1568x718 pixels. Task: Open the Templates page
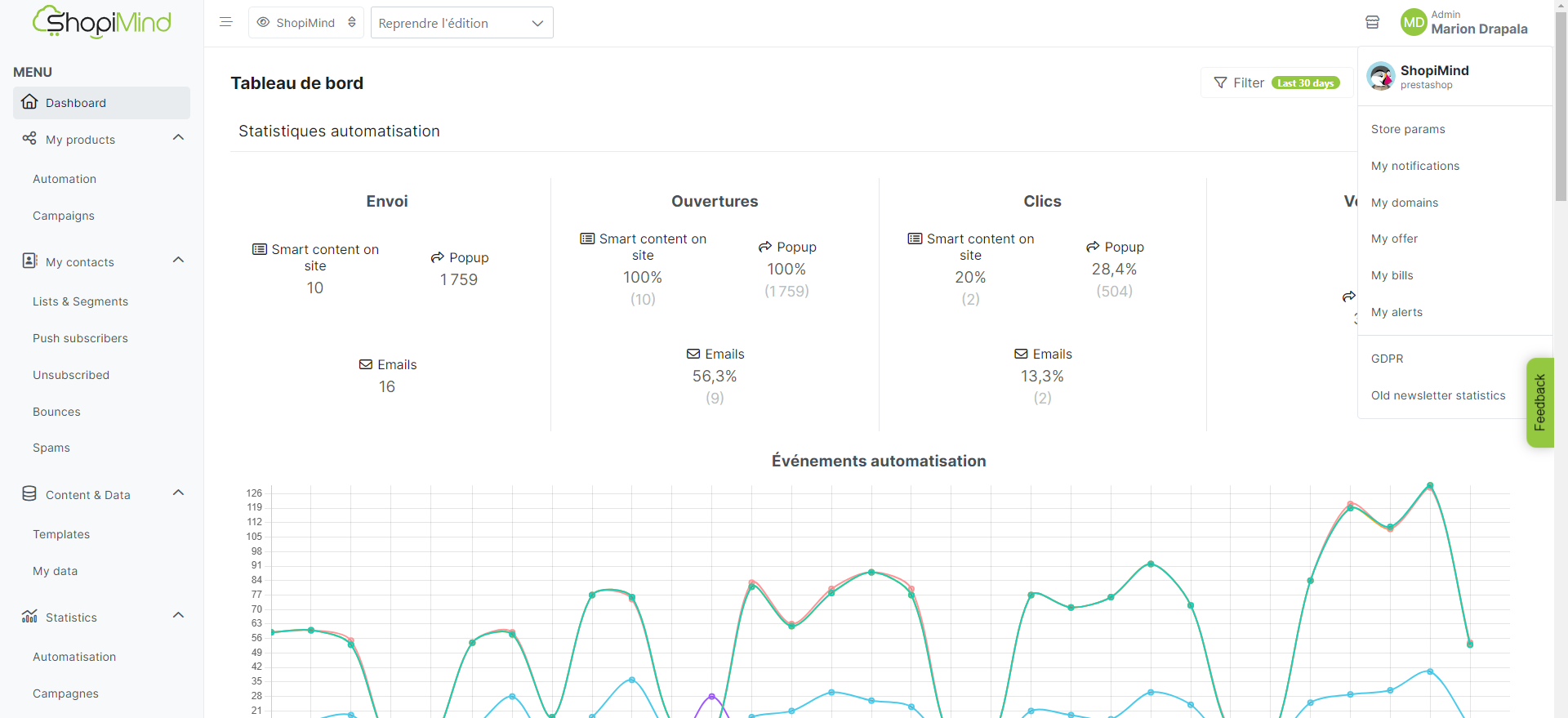[x=61, y=534]
